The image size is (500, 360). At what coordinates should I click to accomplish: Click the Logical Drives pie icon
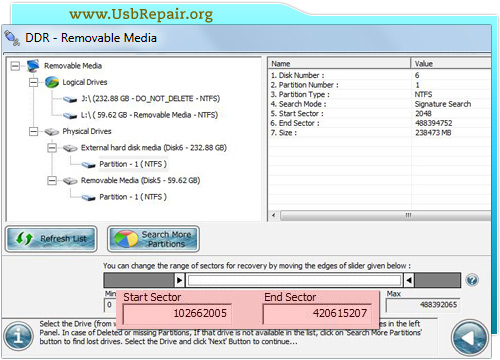click(52, 82)
